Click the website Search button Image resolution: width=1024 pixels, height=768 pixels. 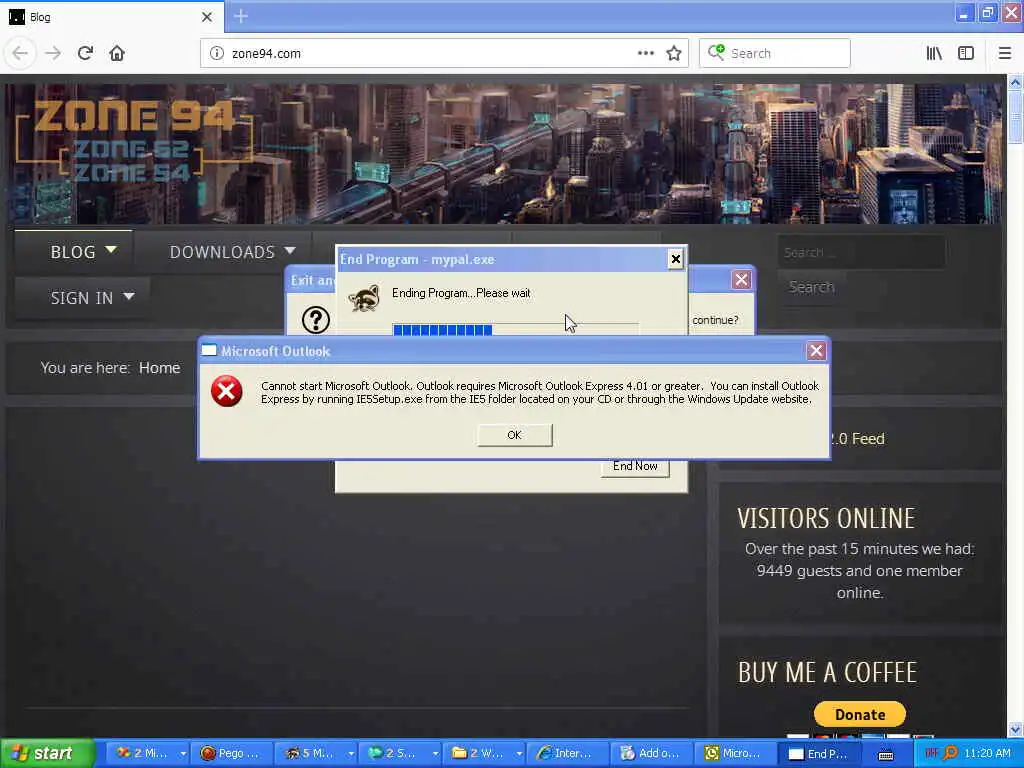pos(811,287)
